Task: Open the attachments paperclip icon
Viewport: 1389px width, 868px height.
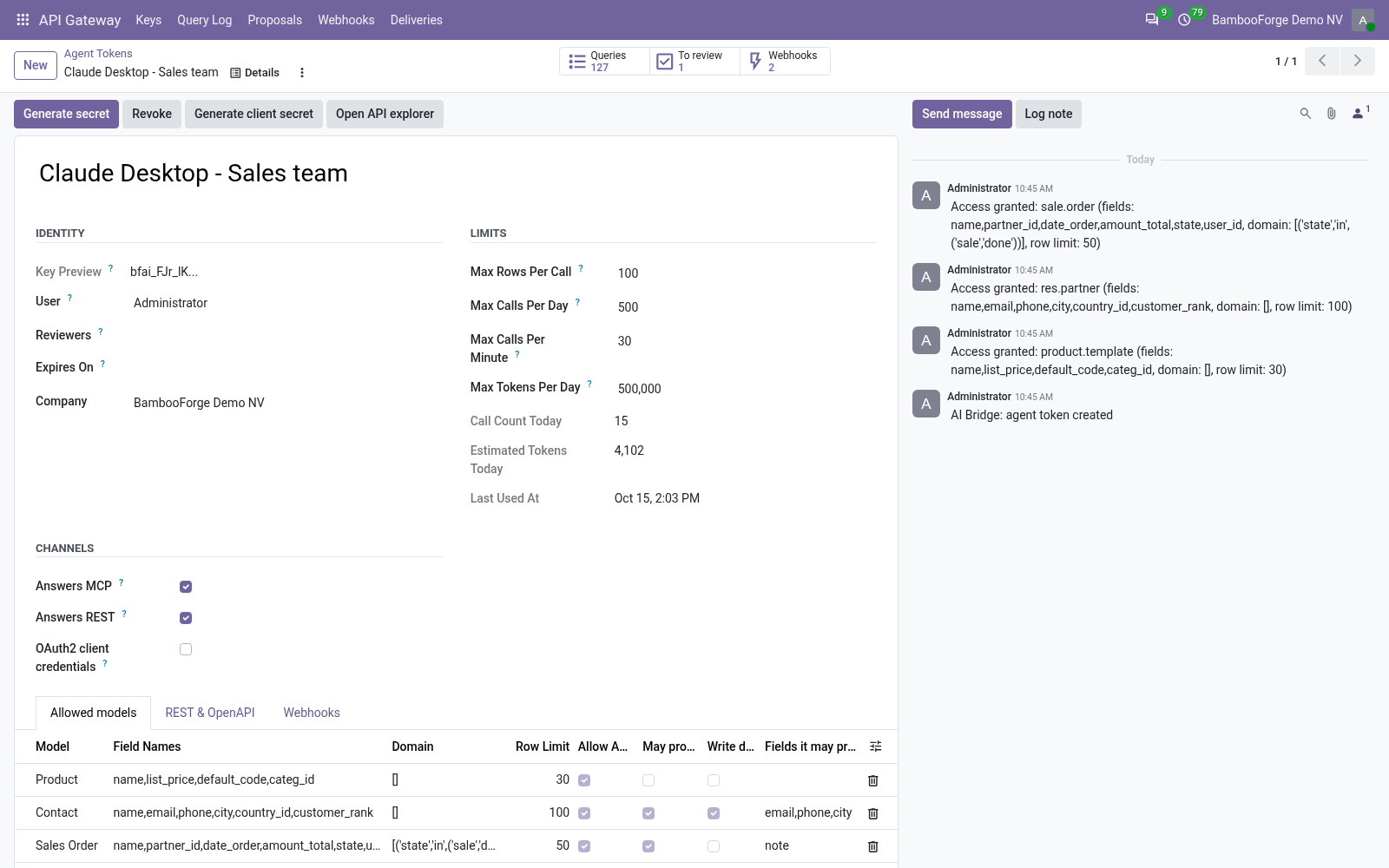Action: pos(1331,114)
